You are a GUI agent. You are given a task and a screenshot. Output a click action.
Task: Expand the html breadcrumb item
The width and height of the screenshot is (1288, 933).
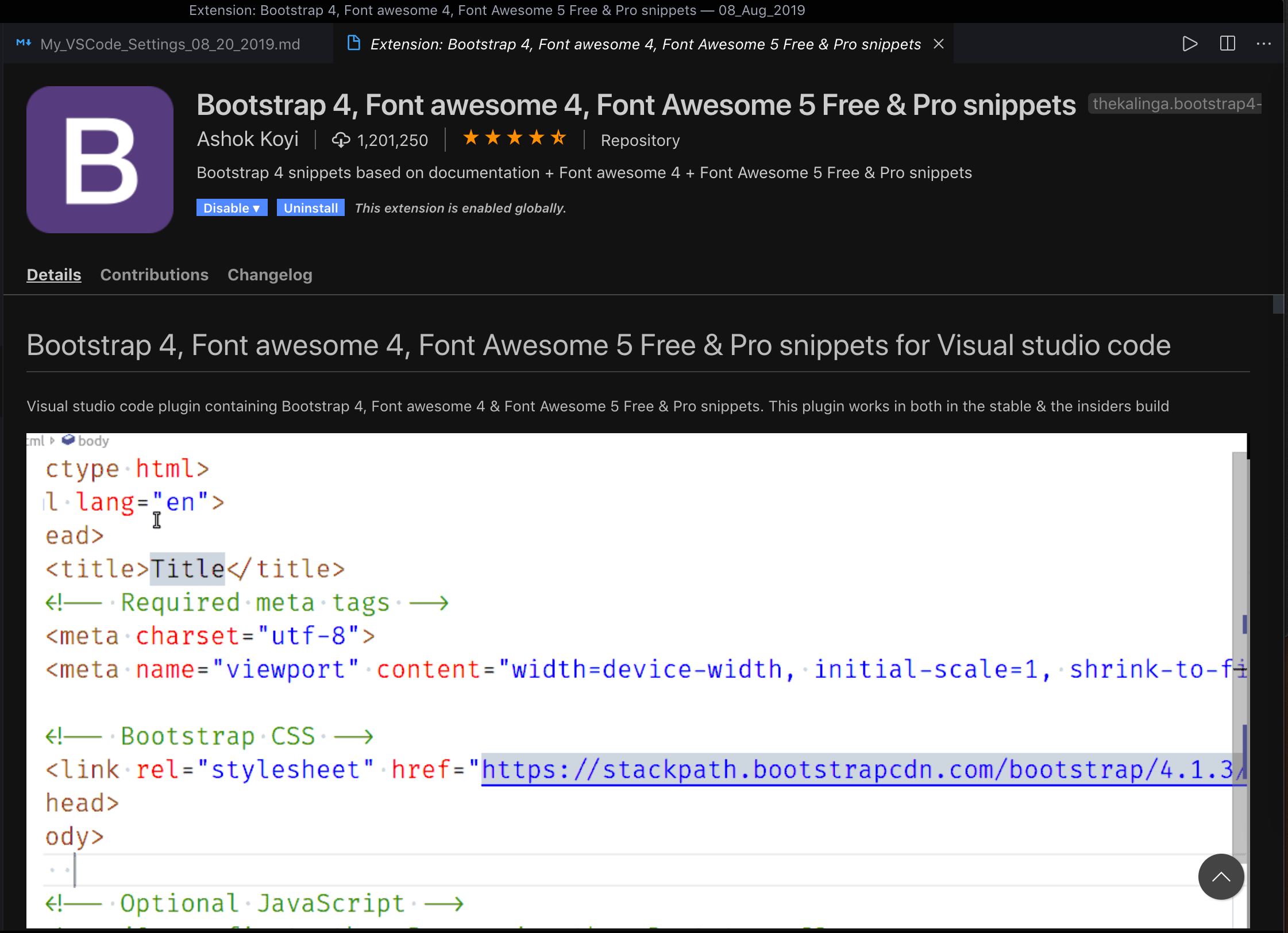click(x=34, y=441)
